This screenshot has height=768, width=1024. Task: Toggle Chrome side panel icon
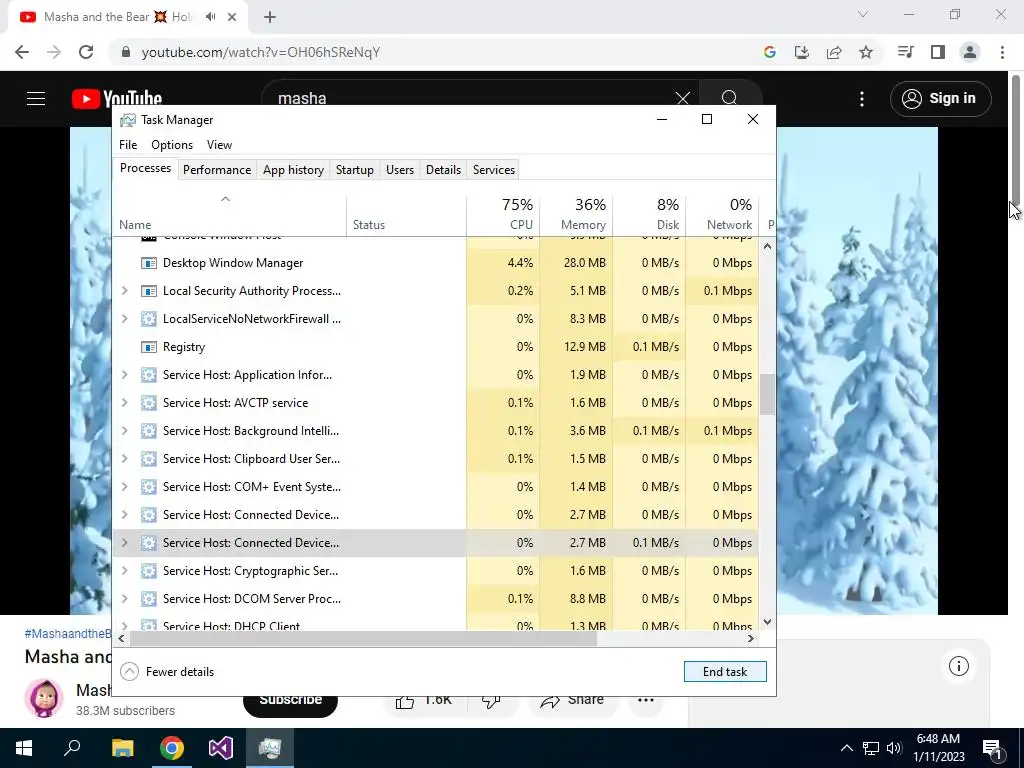point(938,52)
